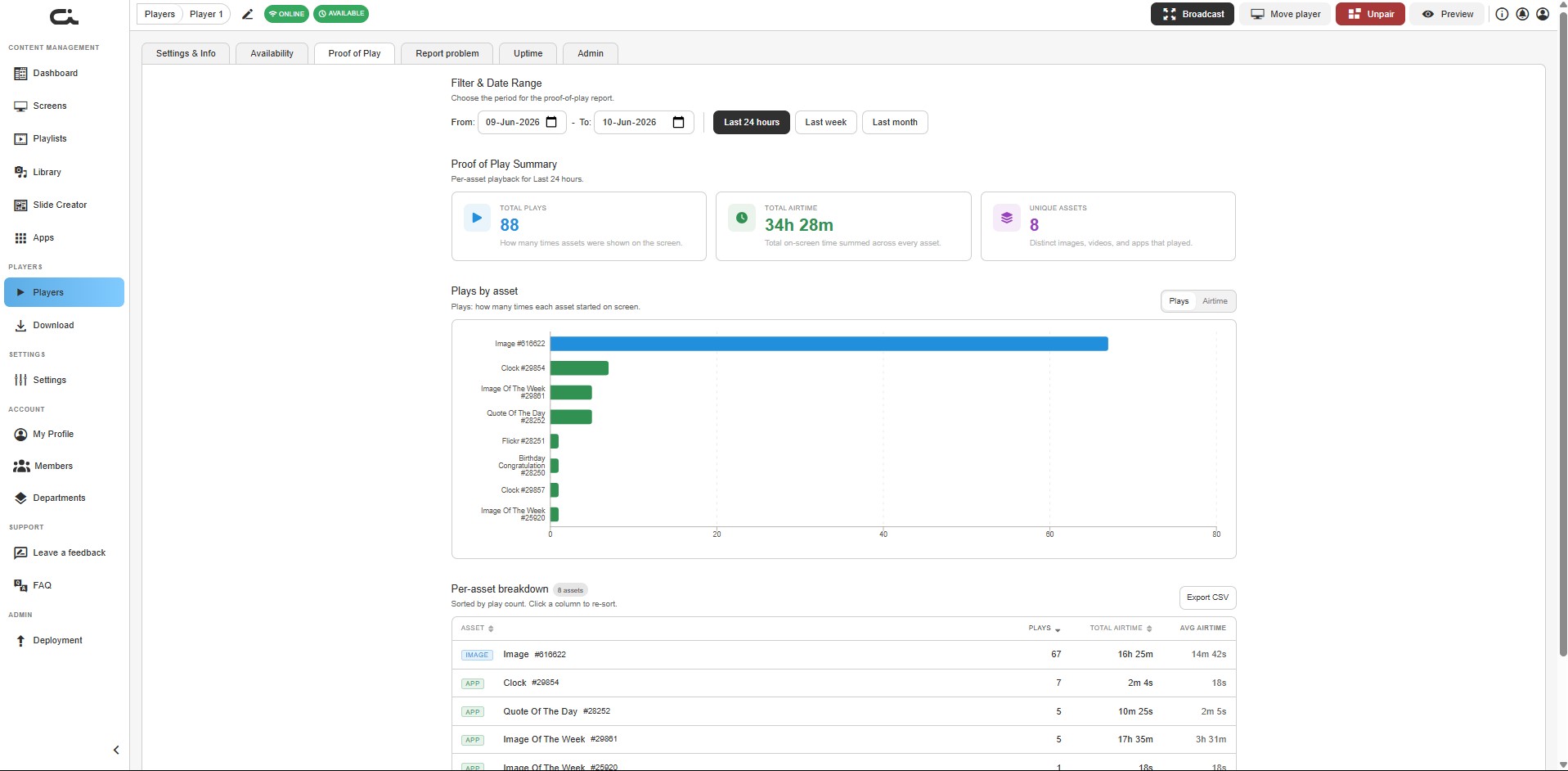Screen dimensions: 1568x771
Task: Open the To date calendar picker
Action: pos(678,122)
